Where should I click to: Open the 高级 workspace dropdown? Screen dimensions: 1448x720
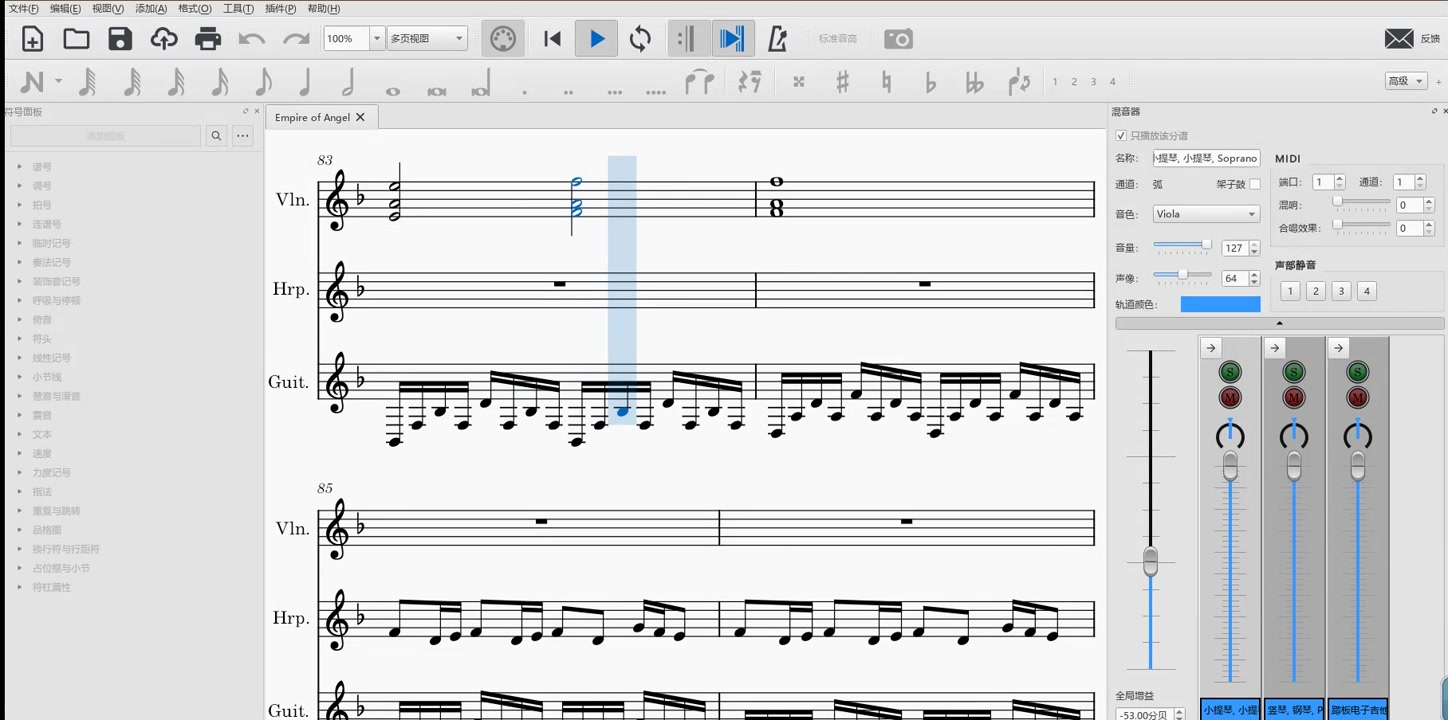[x=1405, y=81]
